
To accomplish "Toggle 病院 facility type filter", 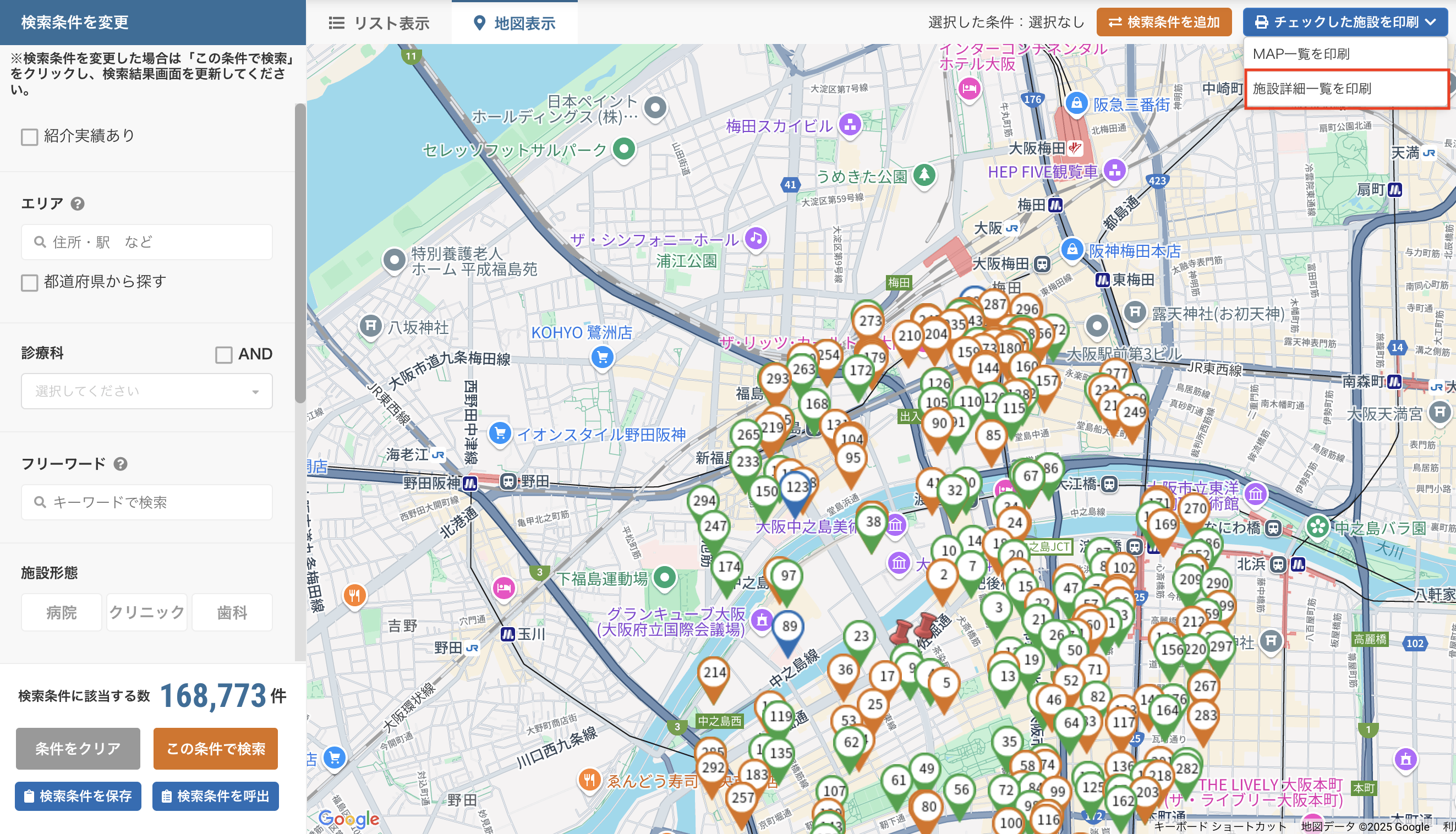I will [x=61, y=612].
